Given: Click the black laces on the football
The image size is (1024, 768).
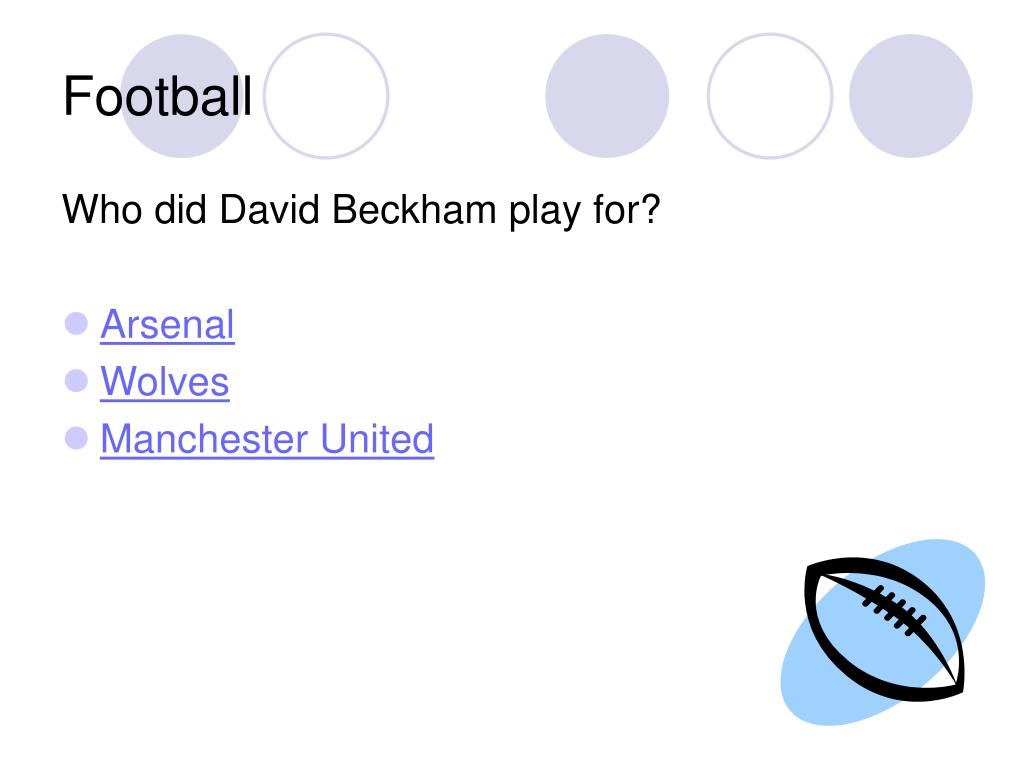Looking at the screenshot, I should pos(894,611).
